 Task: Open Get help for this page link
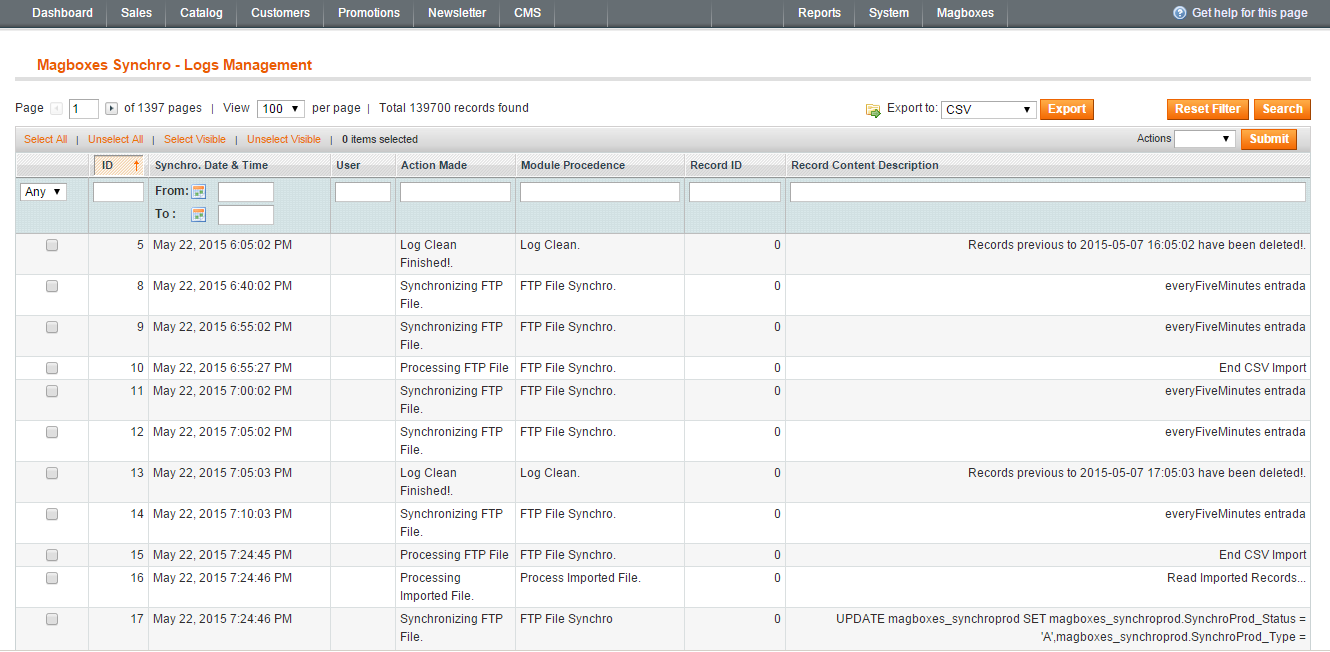pos(1250,13)
